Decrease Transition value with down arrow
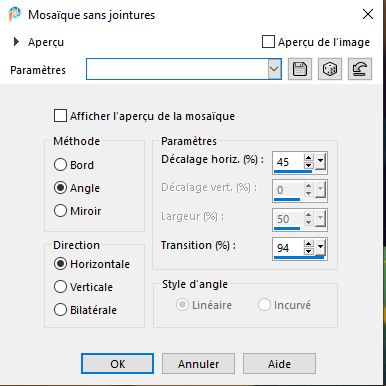The width and height of the screenshot is (386, 386). (x=308, y=251)
